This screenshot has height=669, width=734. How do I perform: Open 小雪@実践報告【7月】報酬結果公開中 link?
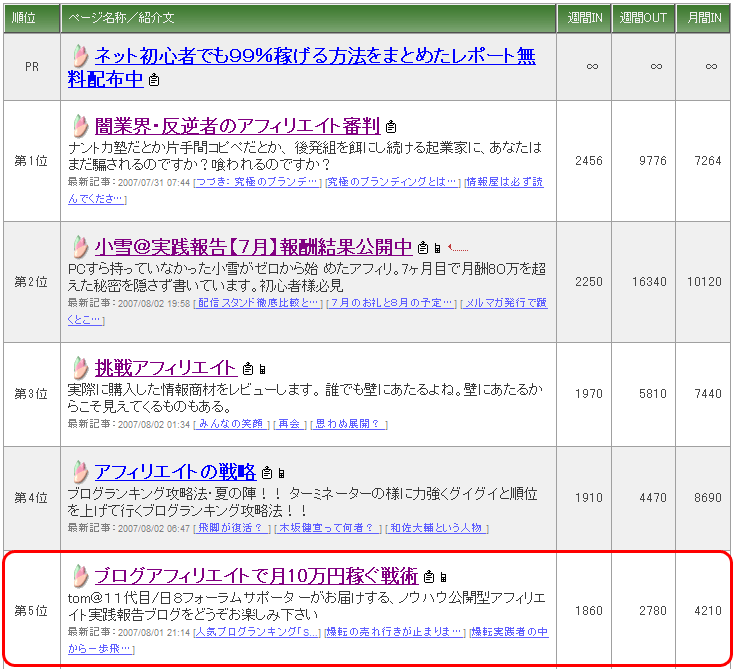(253, 247)
